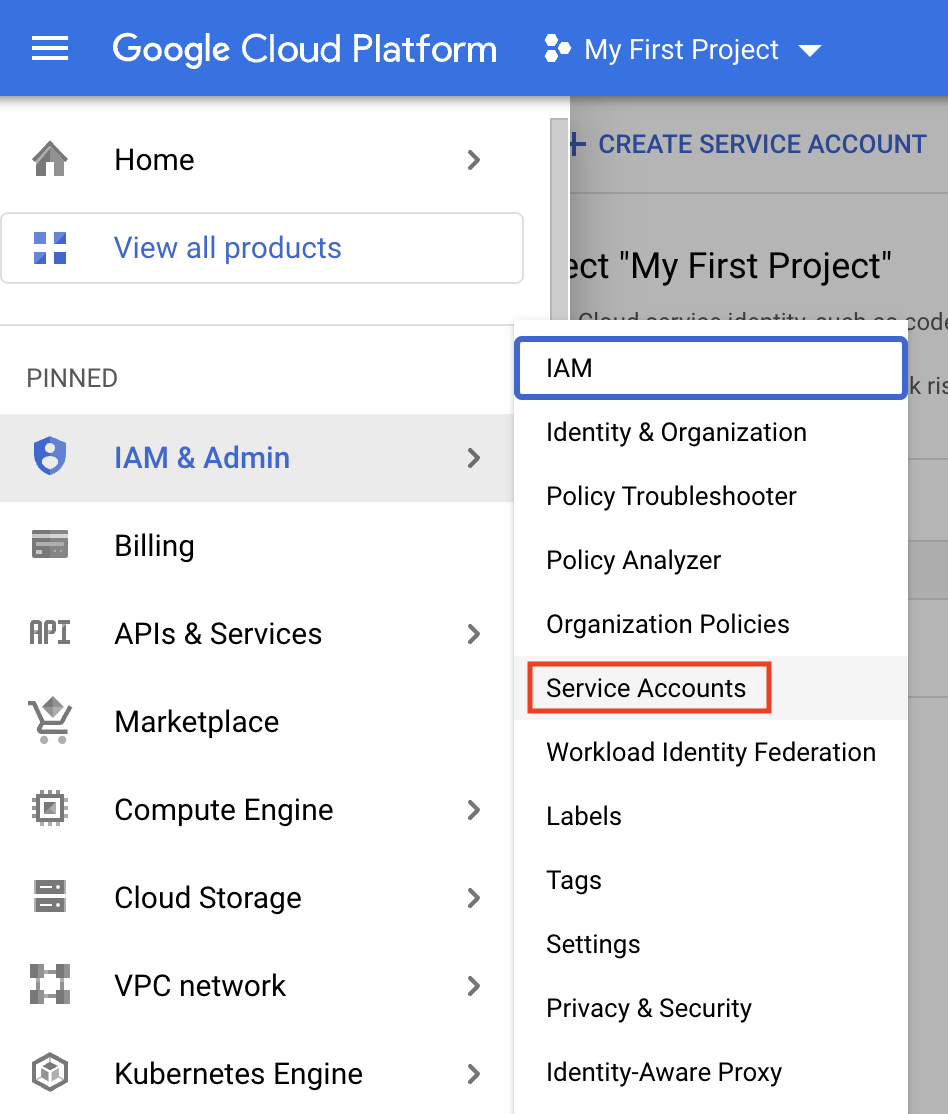The height and width of the screenshot is (1114, 948).
Task: Open Identity & Organization submenu item
Action: [x=711, y=432]
